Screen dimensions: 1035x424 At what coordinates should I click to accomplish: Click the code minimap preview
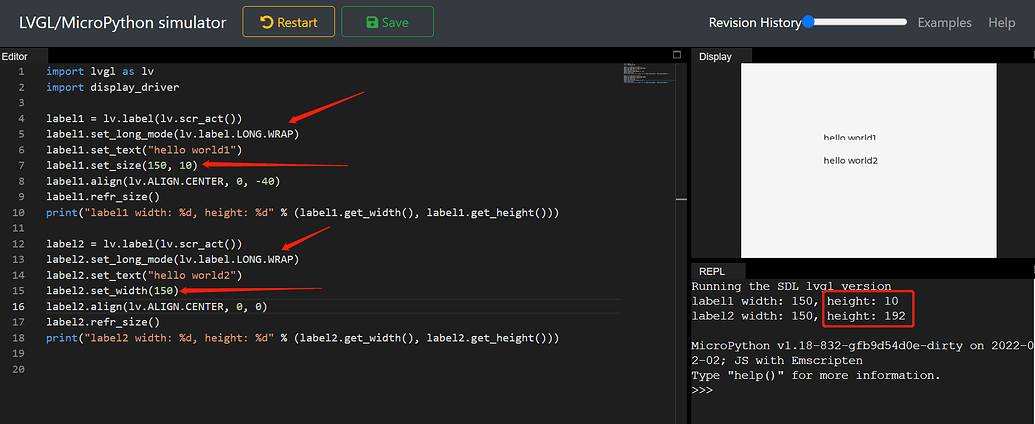[x=645, y=80]
